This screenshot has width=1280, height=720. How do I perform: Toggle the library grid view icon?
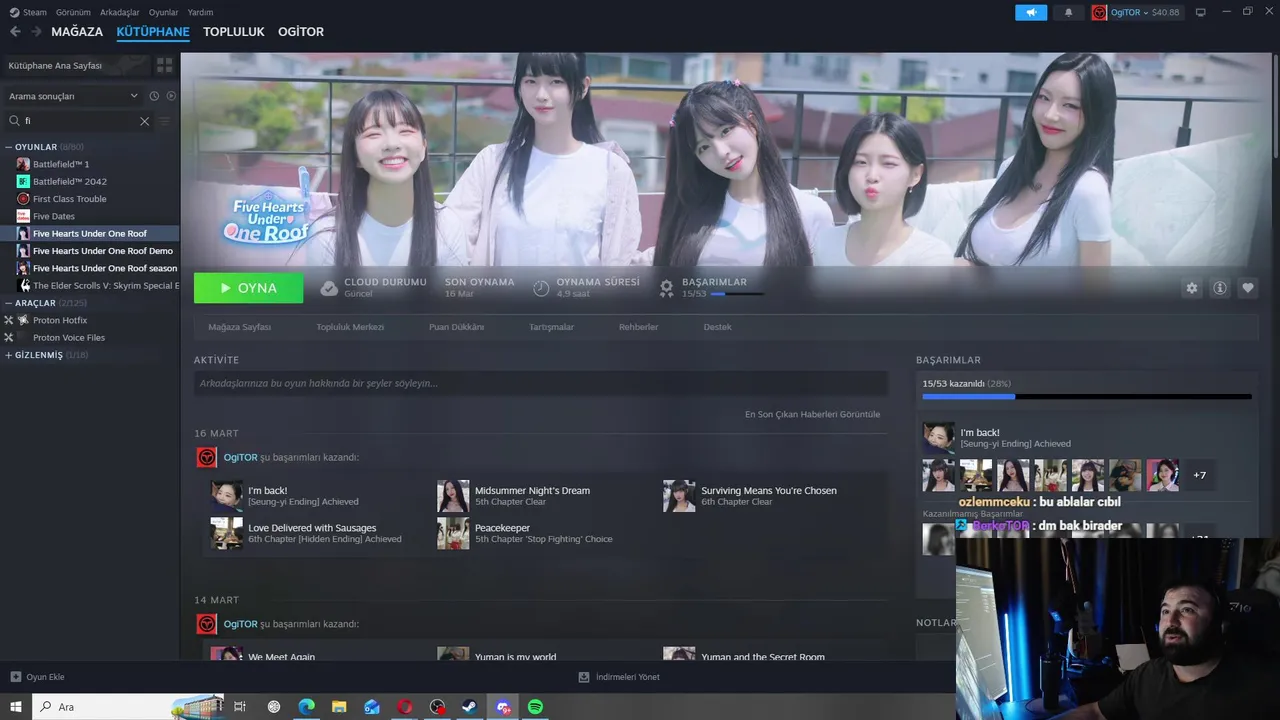(x=164, y=65)
